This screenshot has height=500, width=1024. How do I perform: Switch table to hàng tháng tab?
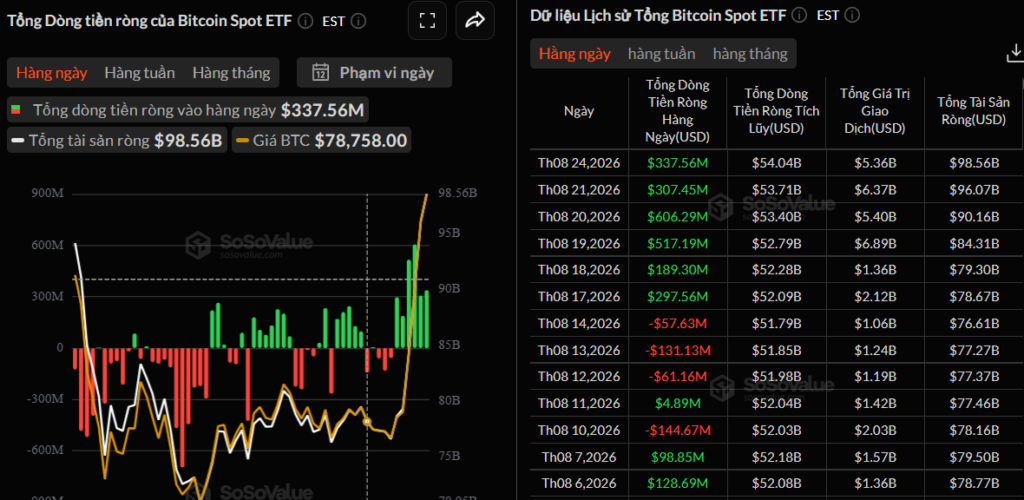[750, 54]
